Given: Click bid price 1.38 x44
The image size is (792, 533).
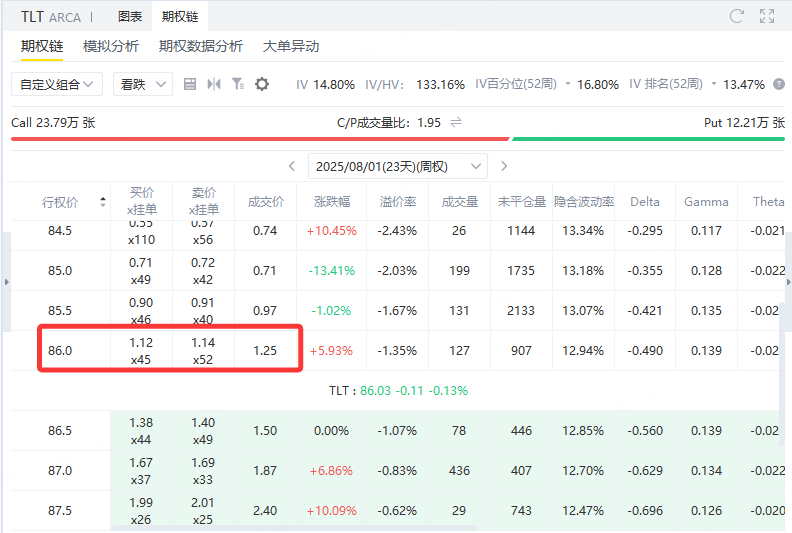Looking at the screenshot, I should [x=141, y=431].
